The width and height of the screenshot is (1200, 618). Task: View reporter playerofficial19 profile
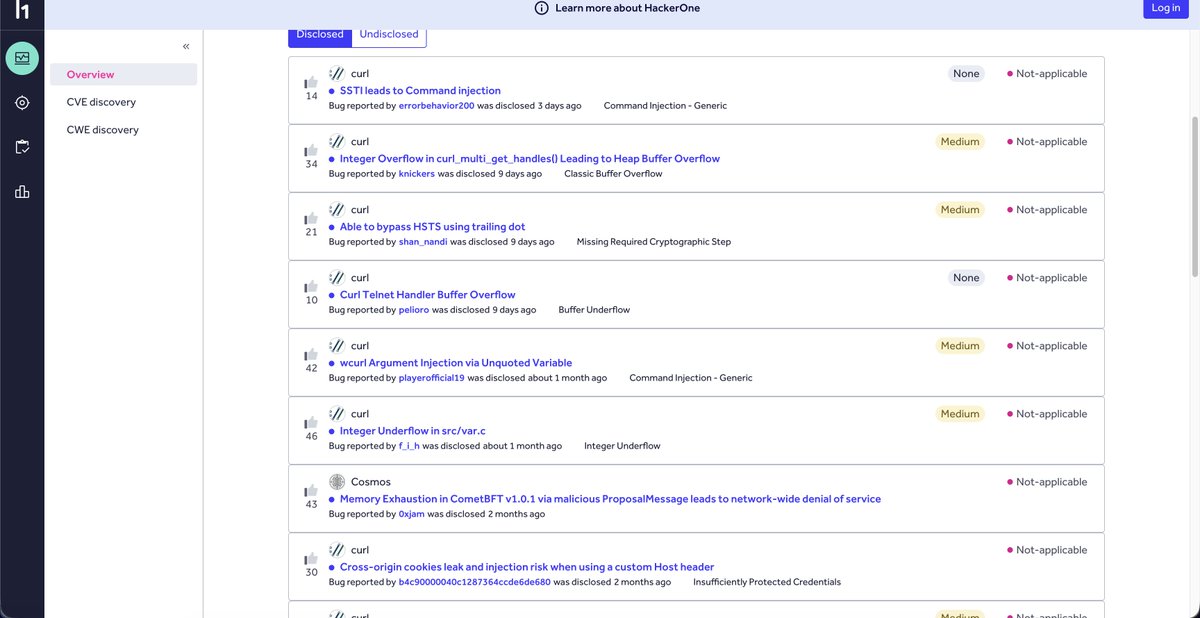(432, 378)
